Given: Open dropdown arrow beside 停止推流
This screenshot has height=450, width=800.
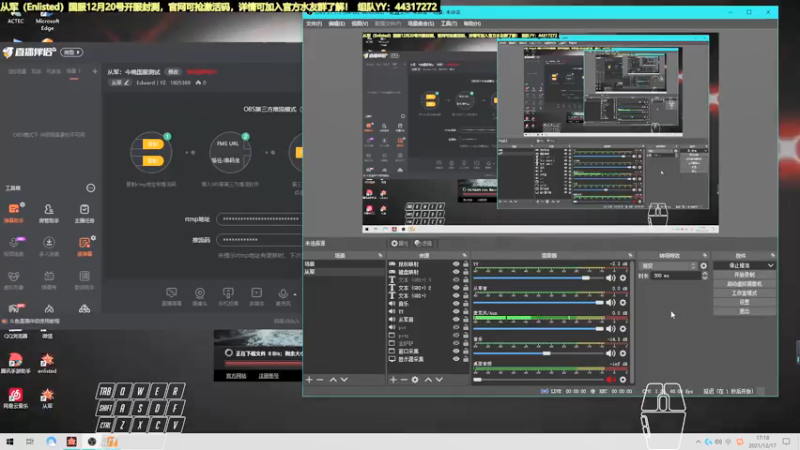Looking at the screenshot, I should click(770, 266).
